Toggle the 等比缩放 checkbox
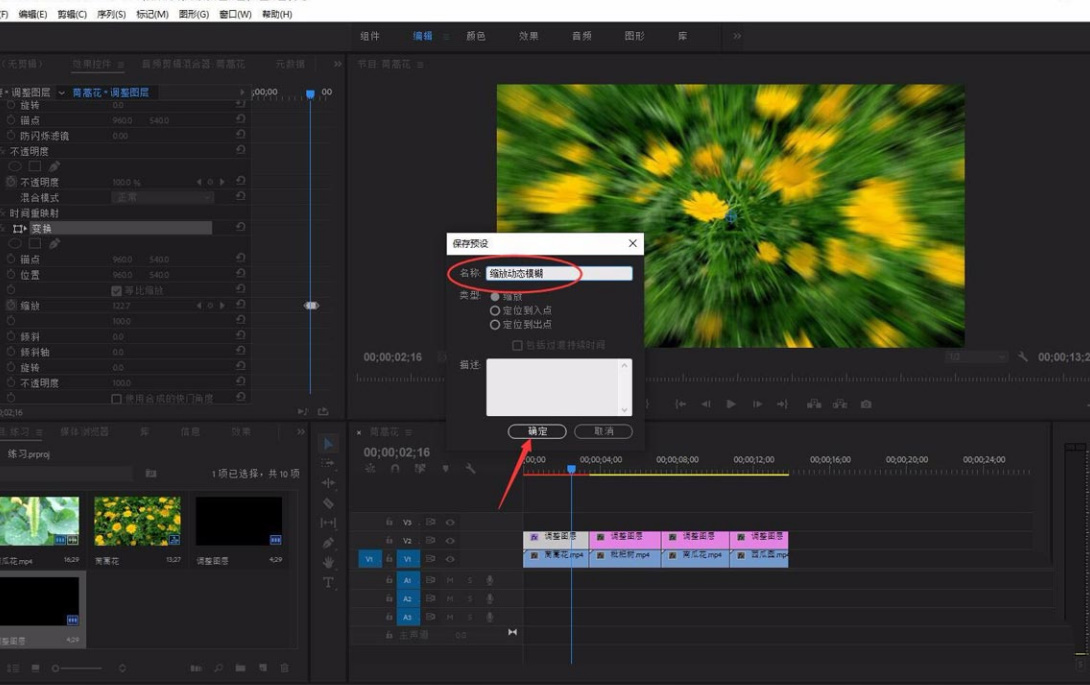The height and width of the screenshot is (685, 1090). tap(116, 291)
